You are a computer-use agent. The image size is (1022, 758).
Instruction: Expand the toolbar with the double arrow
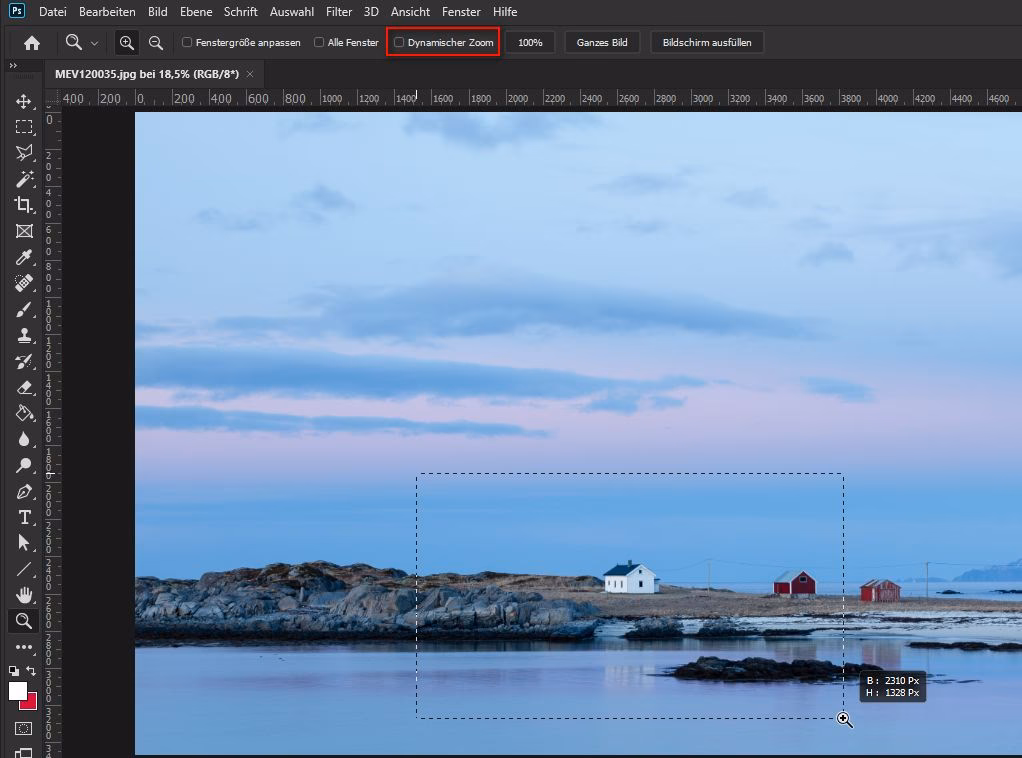[13, 66]
